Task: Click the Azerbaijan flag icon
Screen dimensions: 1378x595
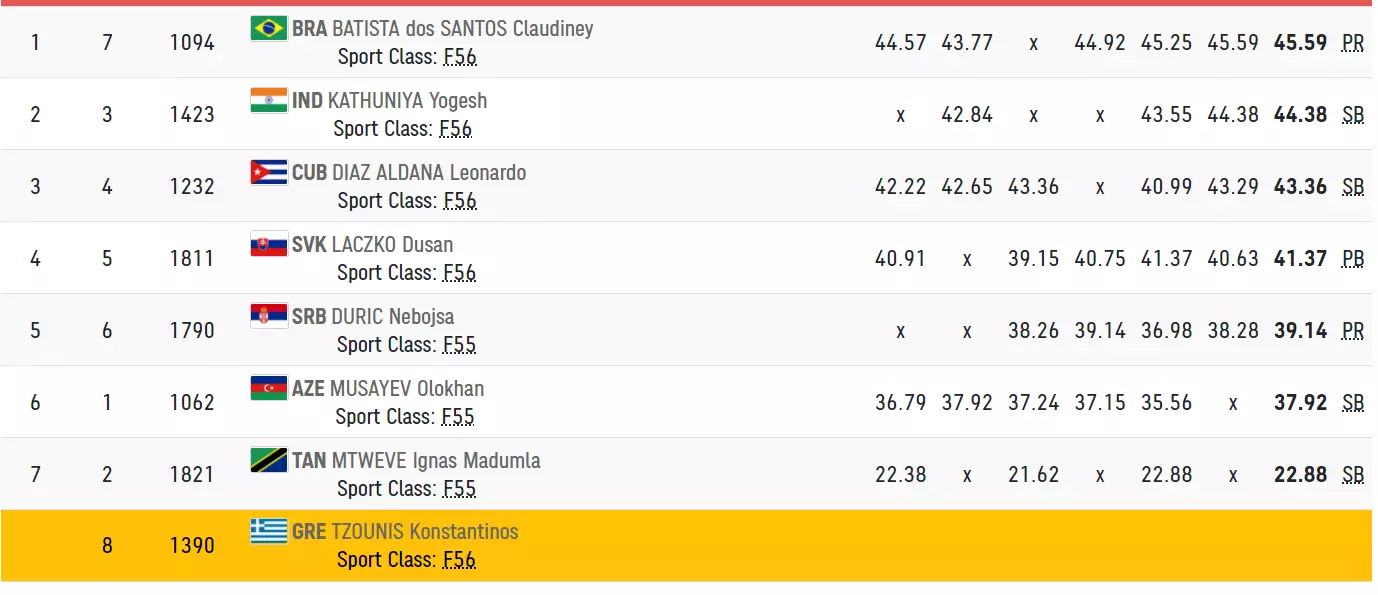Action: [268, 388]
